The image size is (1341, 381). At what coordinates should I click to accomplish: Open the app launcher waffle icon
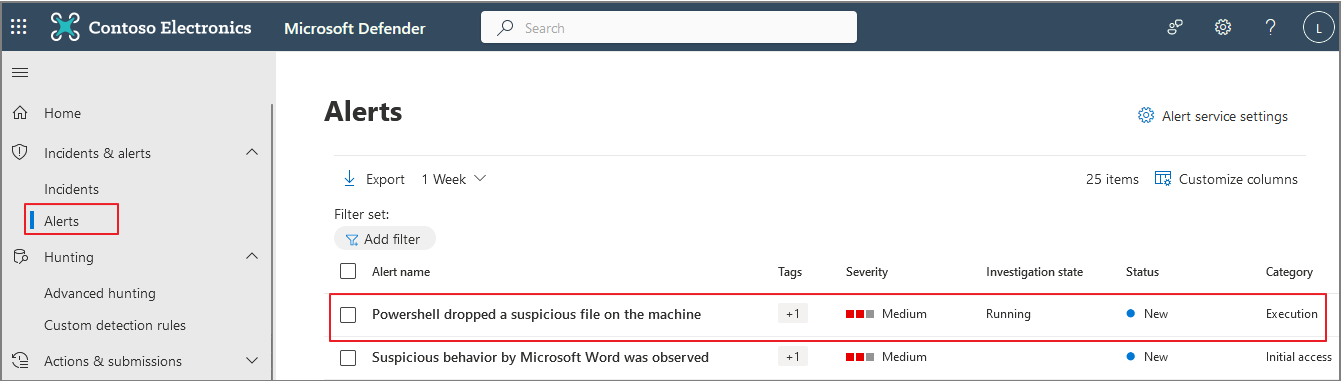[x=19, y=28]
